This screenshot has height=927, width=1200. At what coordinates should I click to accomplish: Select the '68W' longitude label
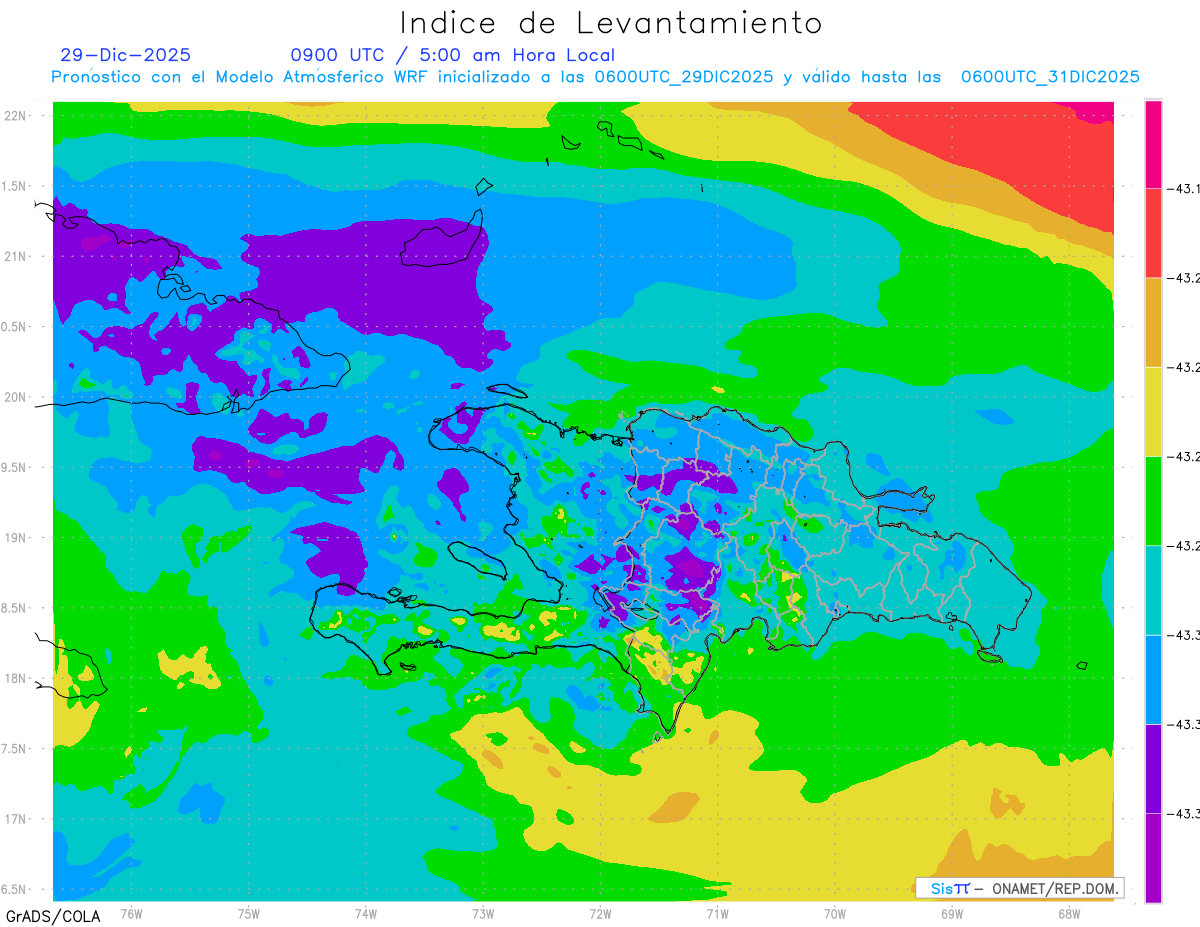[1069, 912]
